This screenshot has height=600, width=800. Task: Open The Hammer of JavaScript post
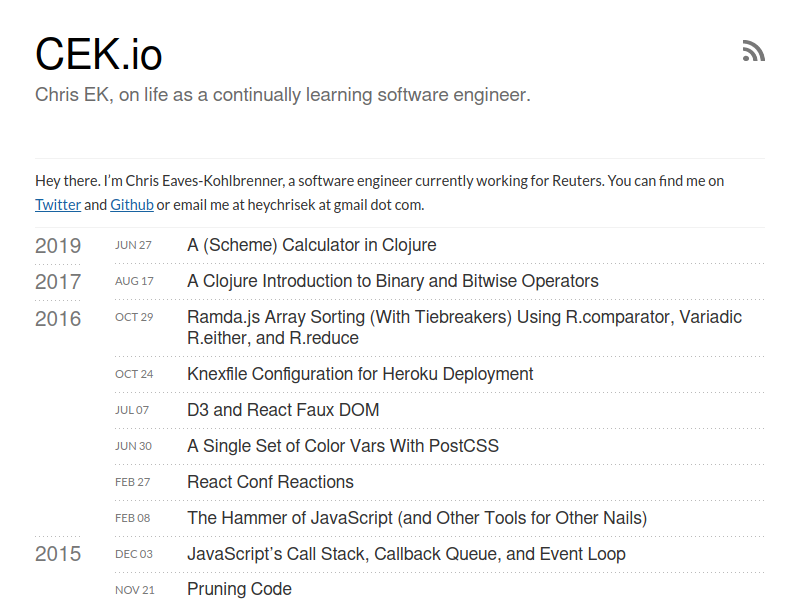tap(417, 518)
